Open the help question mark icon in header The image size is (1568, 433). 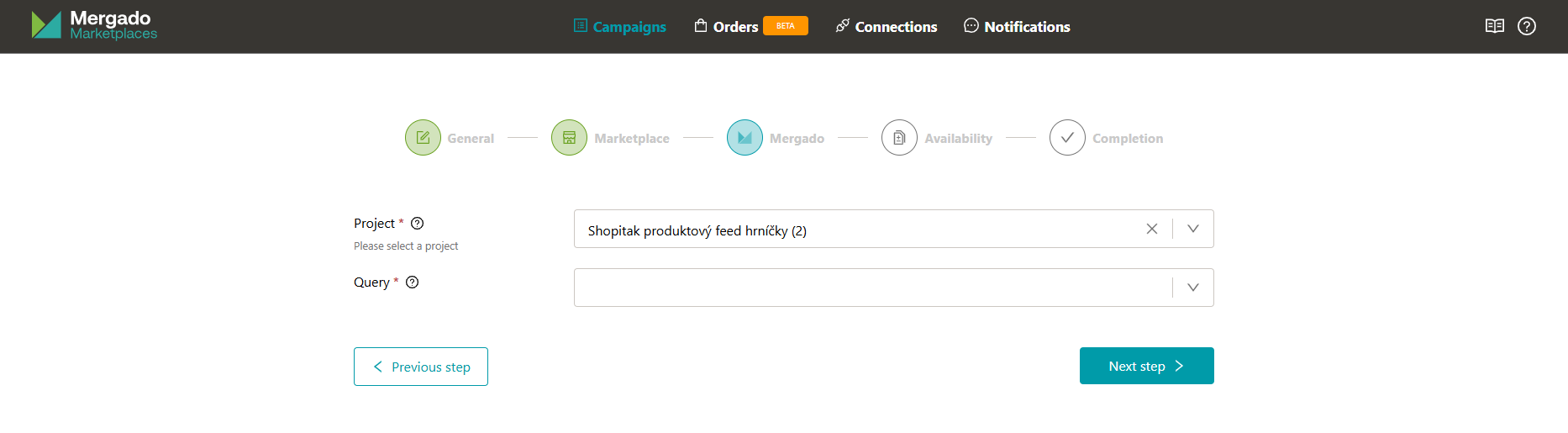[x=1527, y=26]
